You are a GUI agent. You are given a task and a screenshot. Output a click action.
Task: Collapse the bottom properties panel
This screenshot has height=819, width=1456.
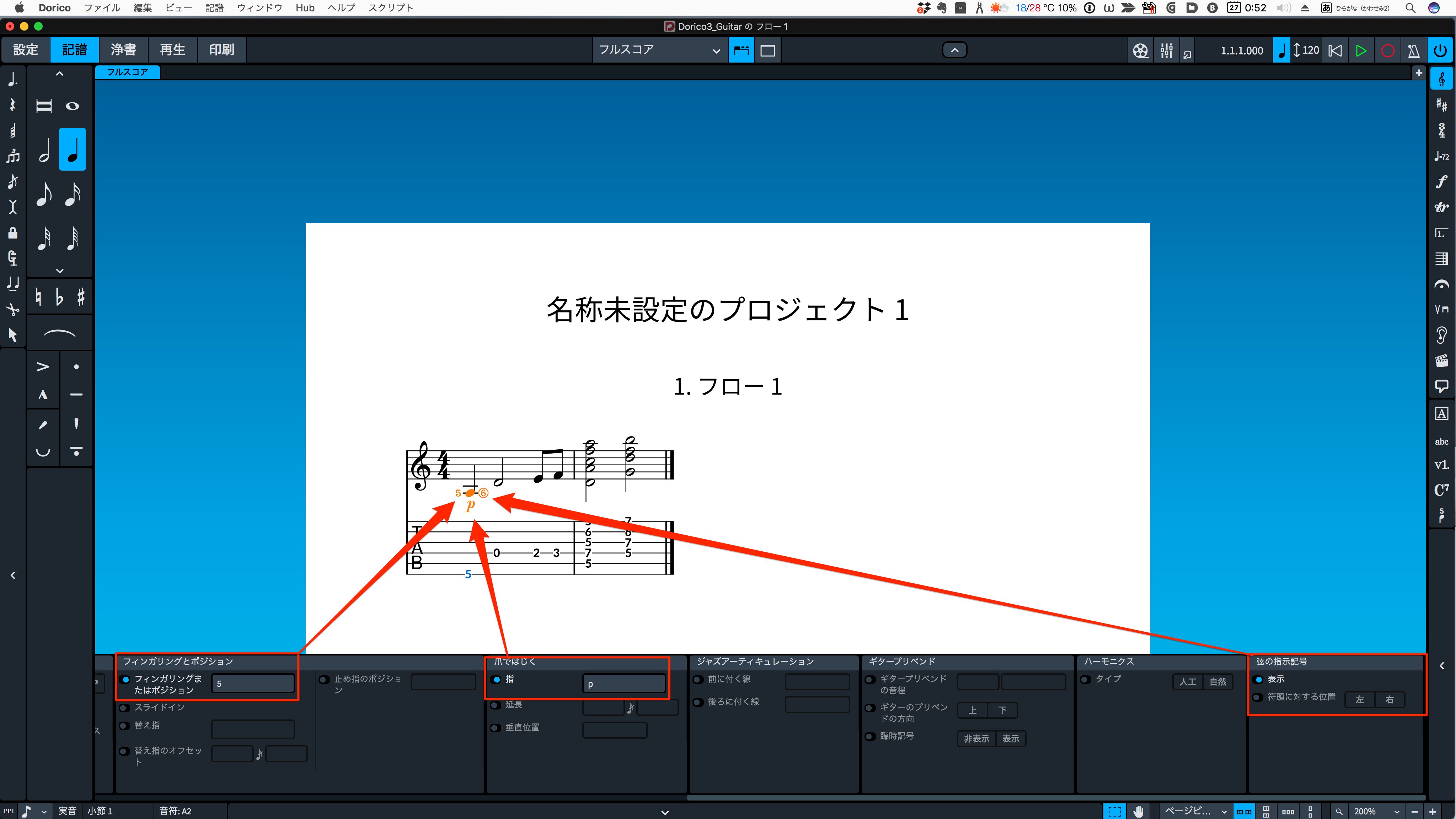[x=665, y=812]
